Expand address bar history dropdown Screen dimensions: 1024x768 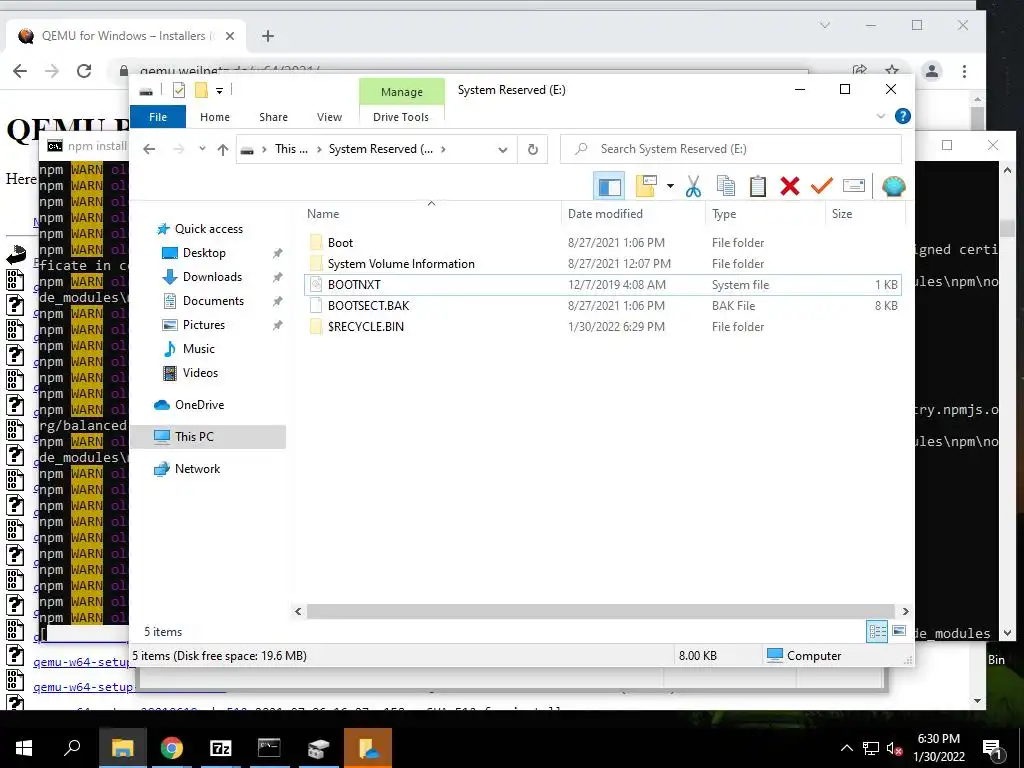pyautogui.click(x=502, y=150)
